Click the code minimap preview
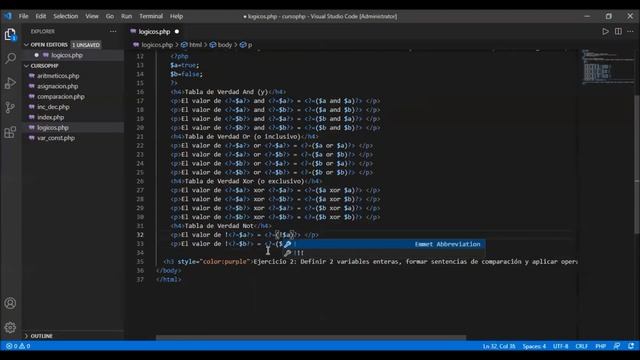 pyautogui.click(x=608, y=67)
